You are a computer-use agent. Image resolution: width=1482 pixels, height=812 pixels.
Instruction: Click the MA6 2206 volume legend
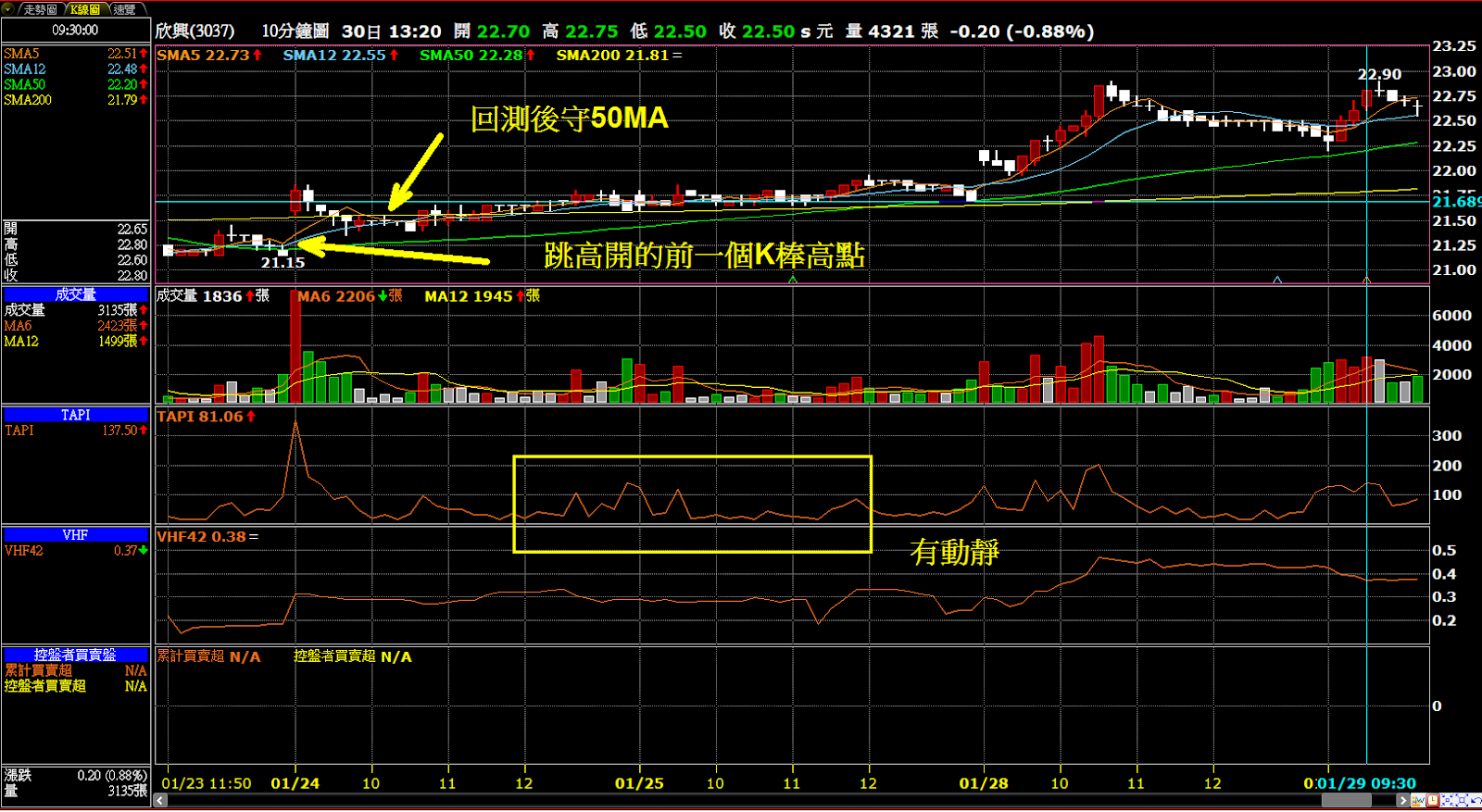pos(349,296)
